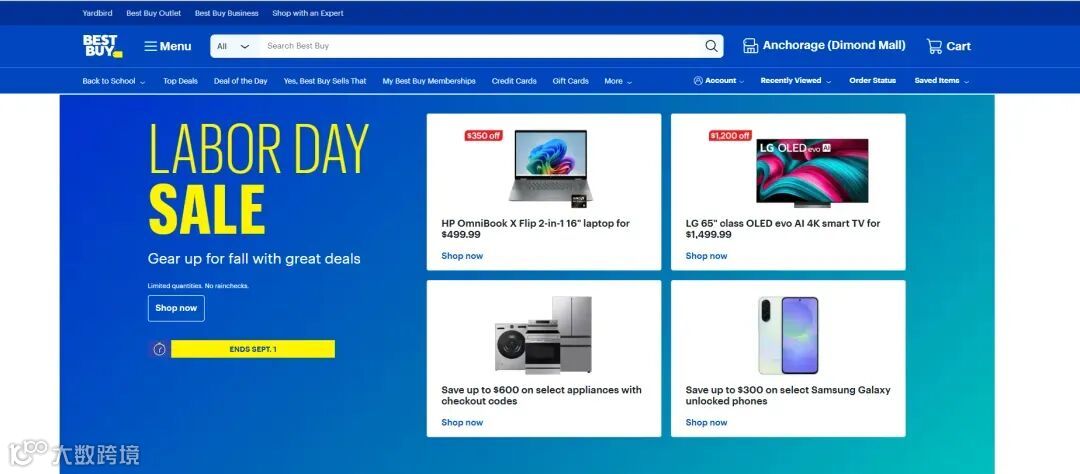Open the All category search dropdown
The height and width of the screenshot is (474, 1080).
pos(233,46)
